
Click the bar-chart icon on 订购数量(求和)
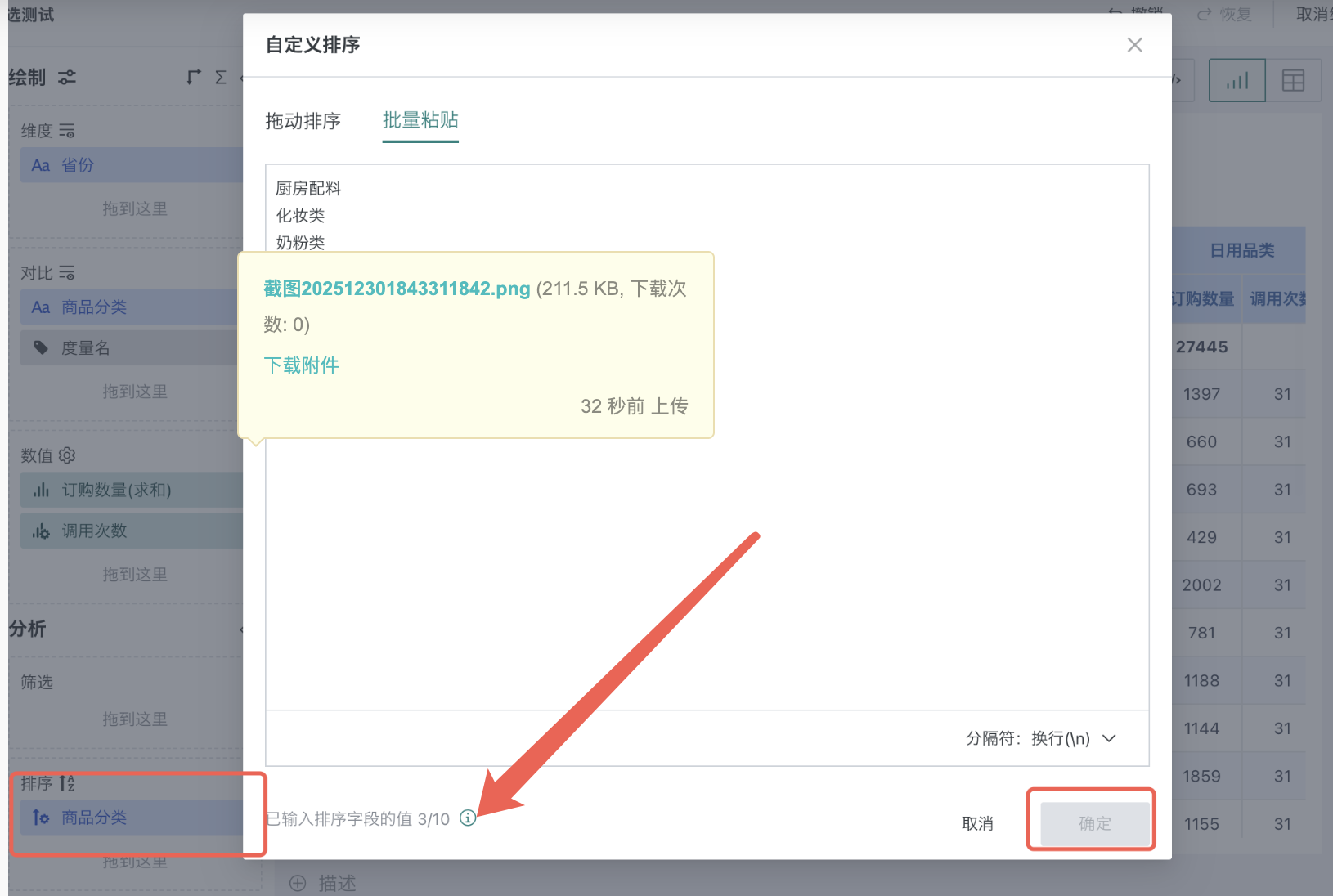tap(42, 490)
